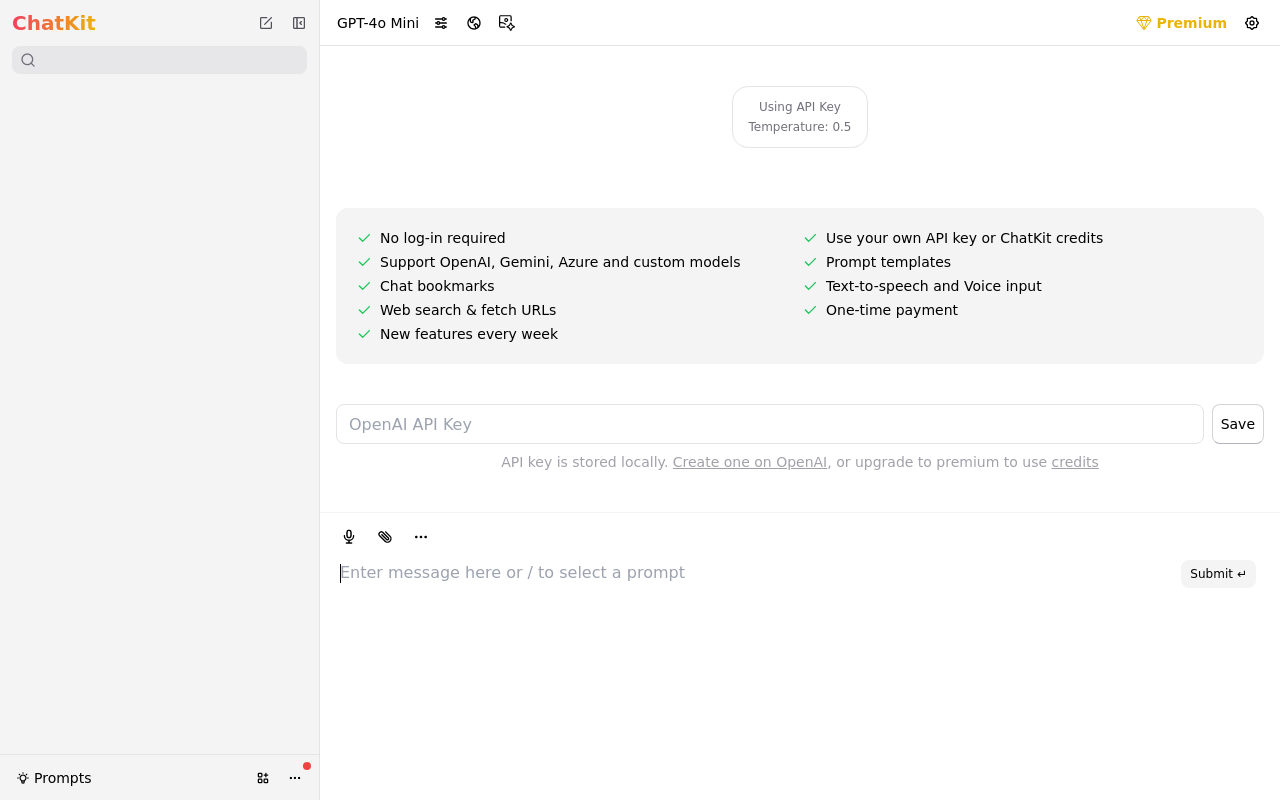Click the 'No log-in required' text
This screenshot has width=1280, height=800.
[443, 238]
